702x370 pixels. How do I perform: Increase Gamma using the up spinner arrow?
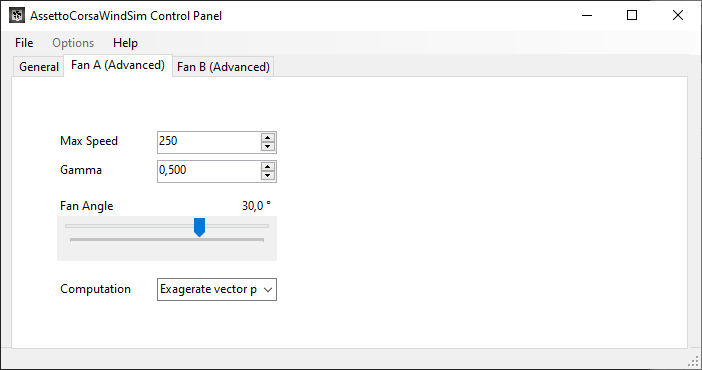pos(268,167)
